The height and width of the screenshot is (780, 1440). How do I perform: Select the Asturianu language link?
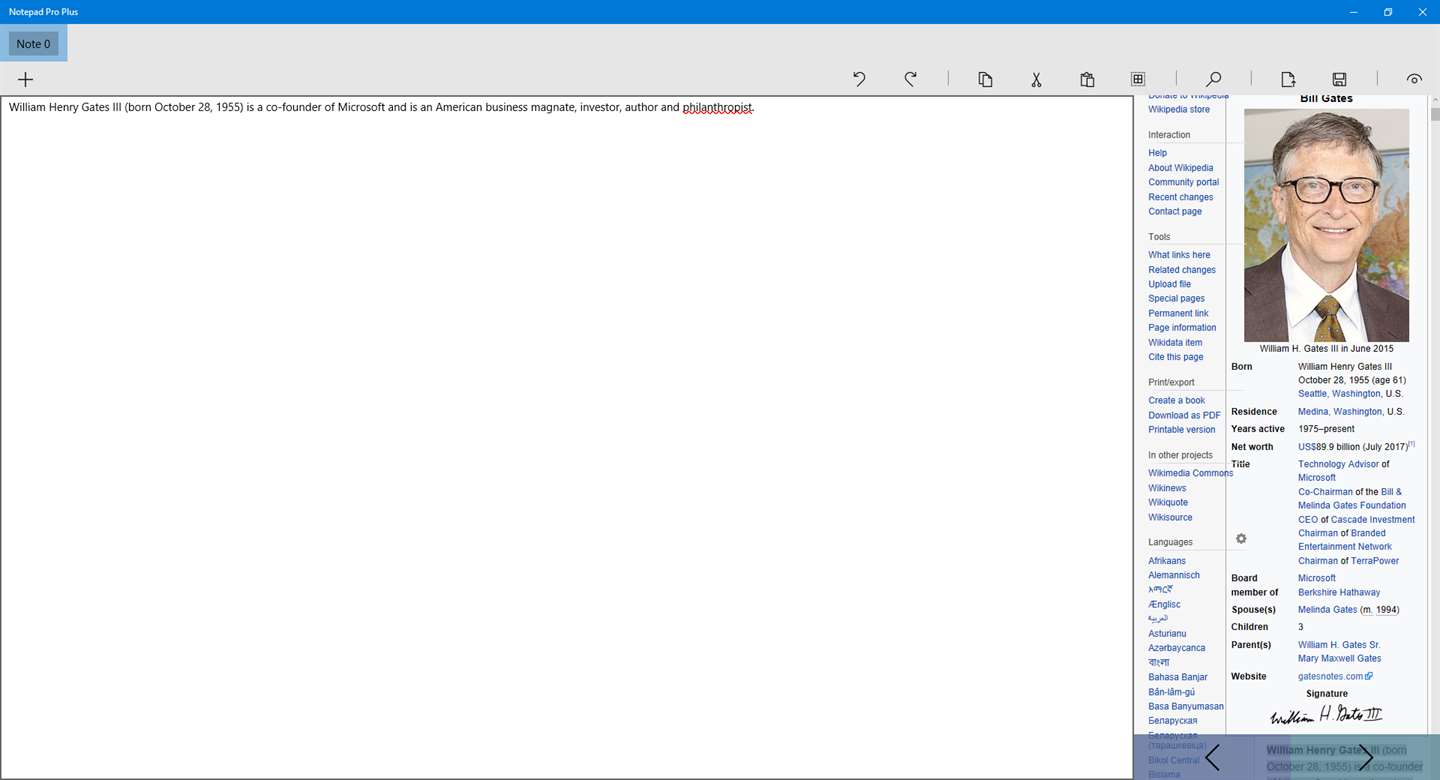coord(1167,633)
